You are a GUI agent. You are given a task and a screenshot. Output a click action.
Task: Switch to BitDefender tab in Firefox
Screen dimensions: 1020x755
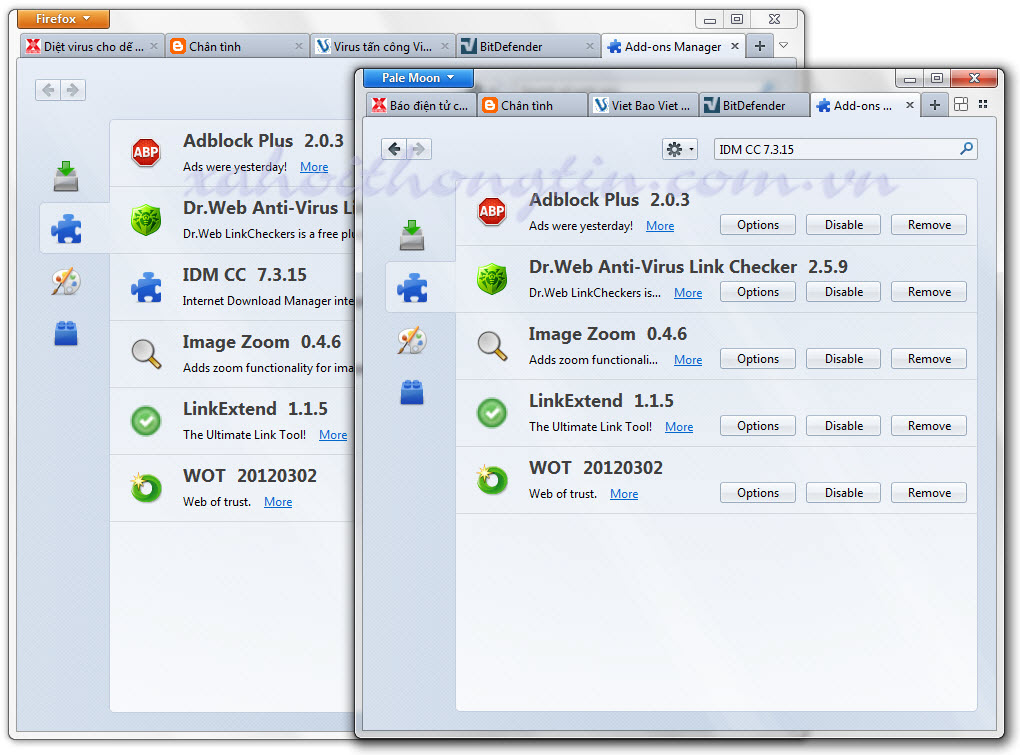(527, 46)
